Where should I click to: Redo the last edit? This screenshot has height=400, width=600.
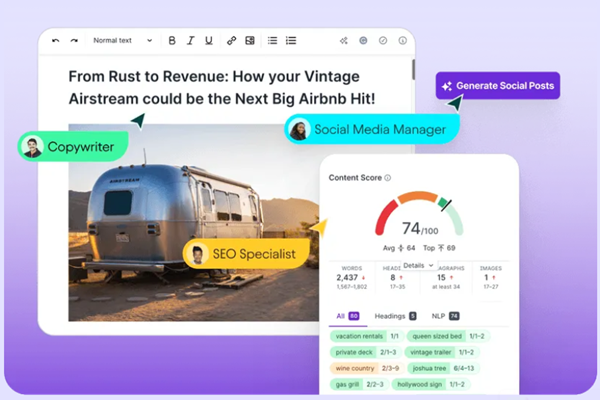(74, 41)
